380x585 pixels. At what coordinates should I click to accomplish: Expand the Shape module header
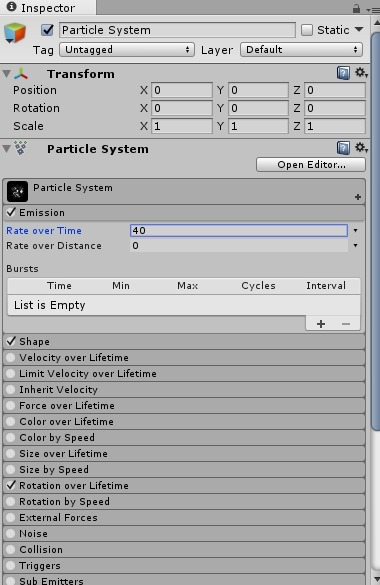coord(184,341)
